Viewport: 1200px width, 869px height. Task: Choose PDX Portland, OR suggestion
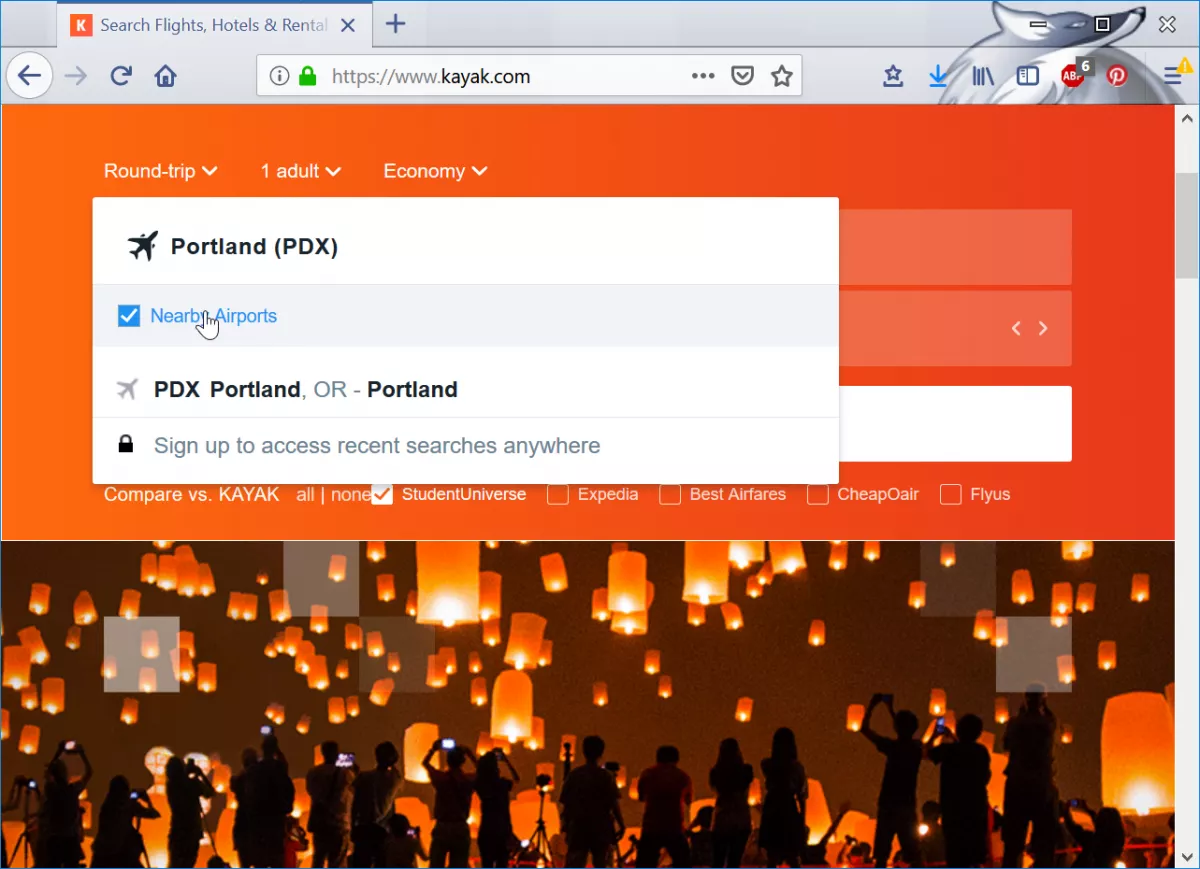click(466, 389)
